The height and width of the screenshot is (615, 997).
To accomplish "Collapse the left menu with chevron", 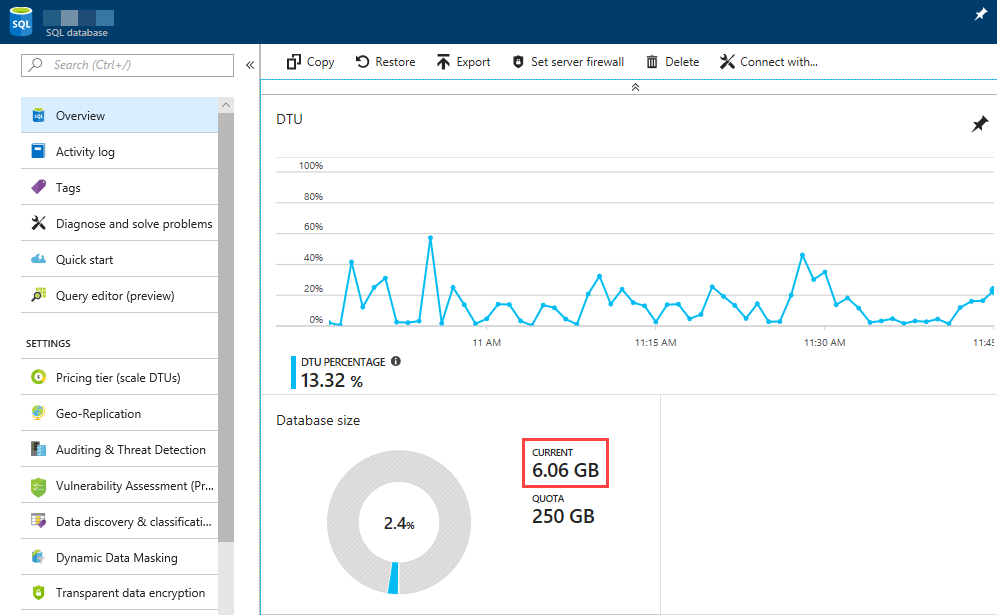I will [x=250, y=65].
